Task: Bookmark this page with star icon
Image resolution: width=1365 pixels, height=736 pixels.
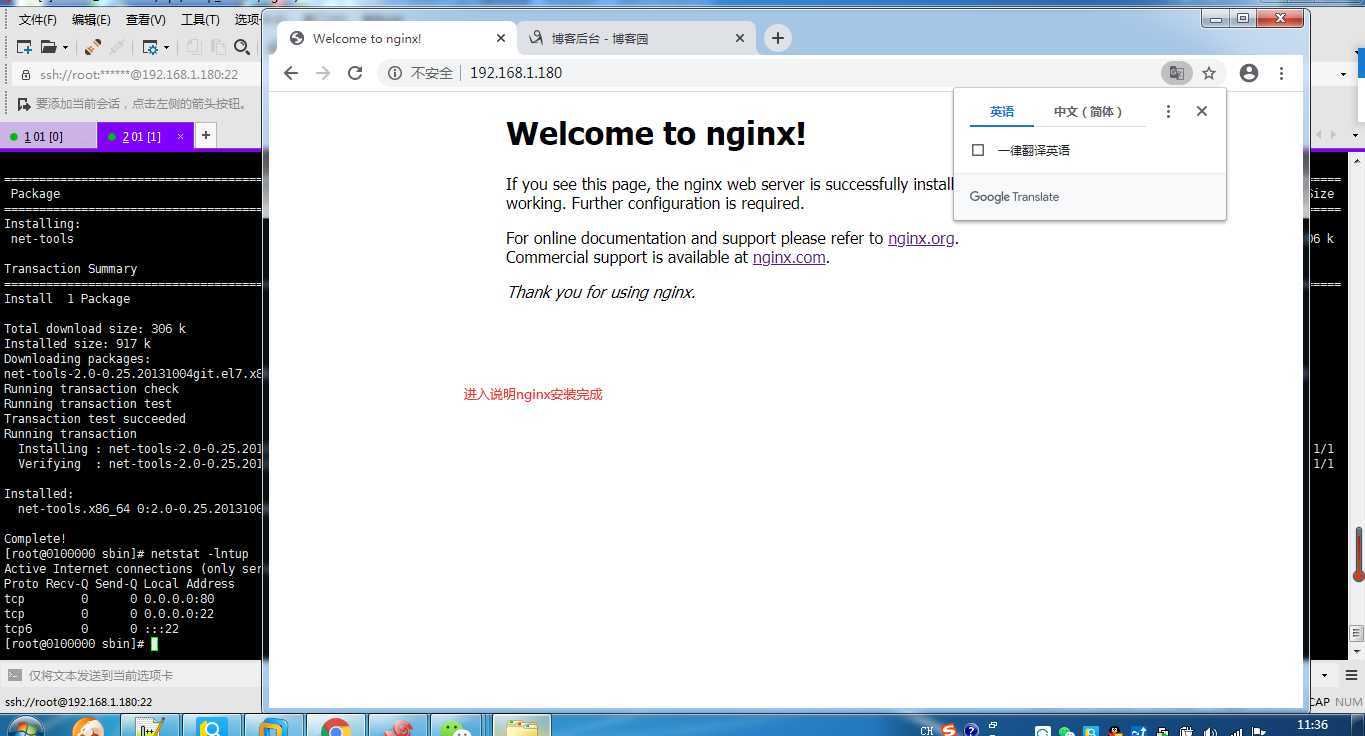Action: pos(1209,73)
